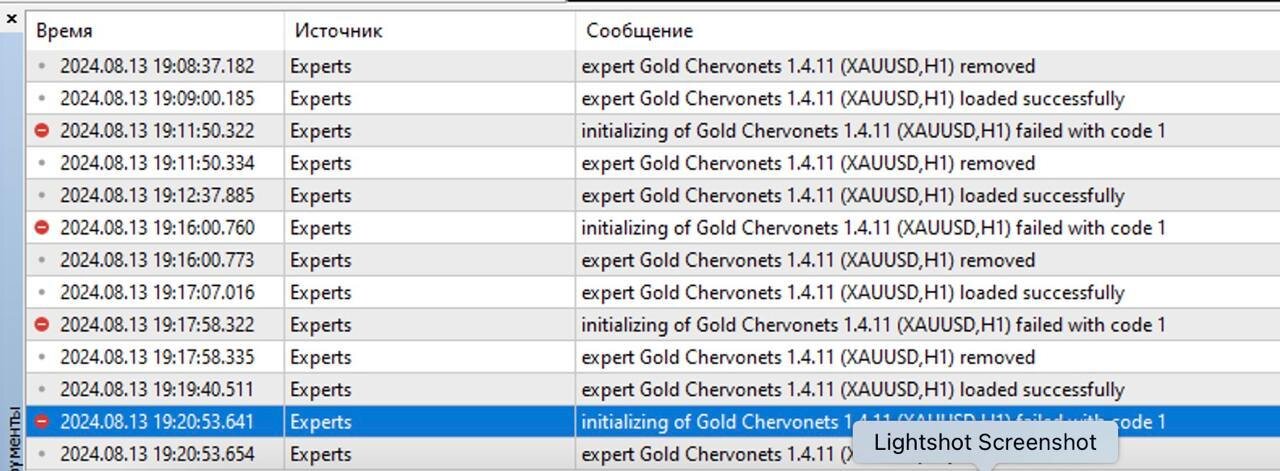Click the gray info dot at 19:19:40.511
This screenshot has height=471, width=1280.
click(41, 390)
